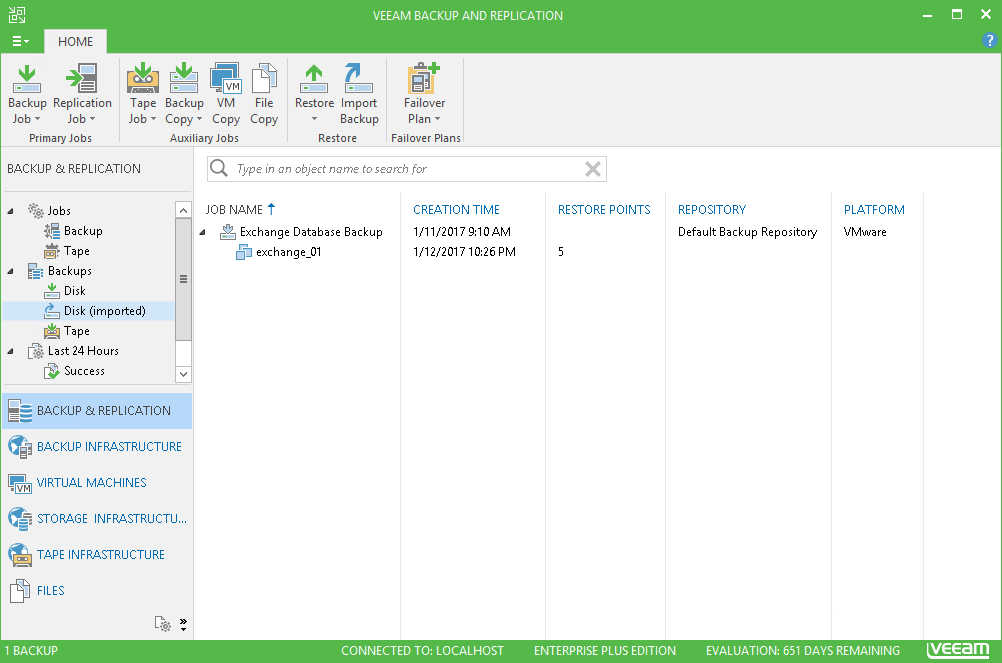
Task: Click the Exchange Database Backup job icon
Action: click(x=228, y=232)
